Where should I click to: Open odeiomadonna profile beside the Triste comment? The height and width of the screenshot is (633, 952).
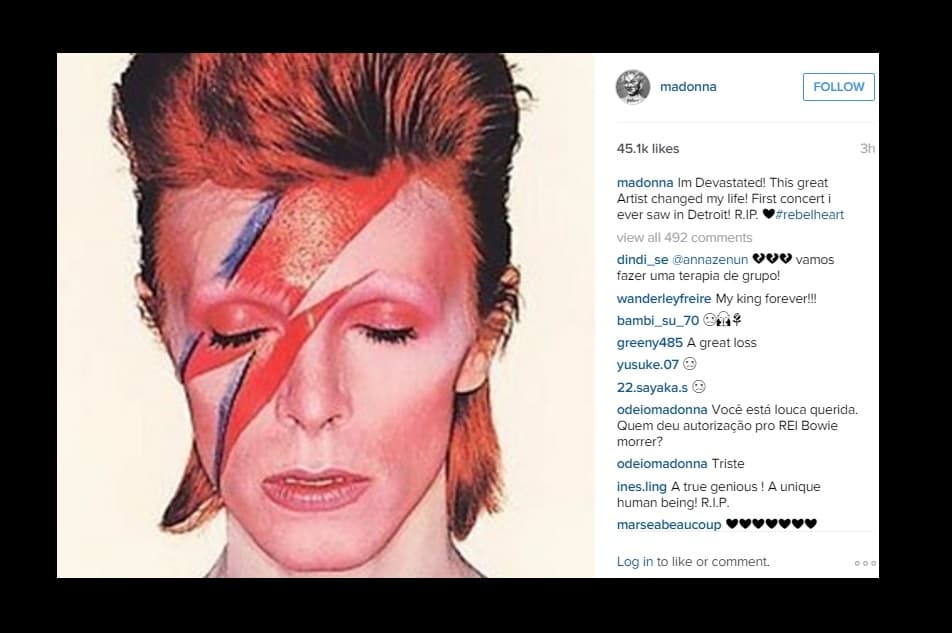coord(662,464)
